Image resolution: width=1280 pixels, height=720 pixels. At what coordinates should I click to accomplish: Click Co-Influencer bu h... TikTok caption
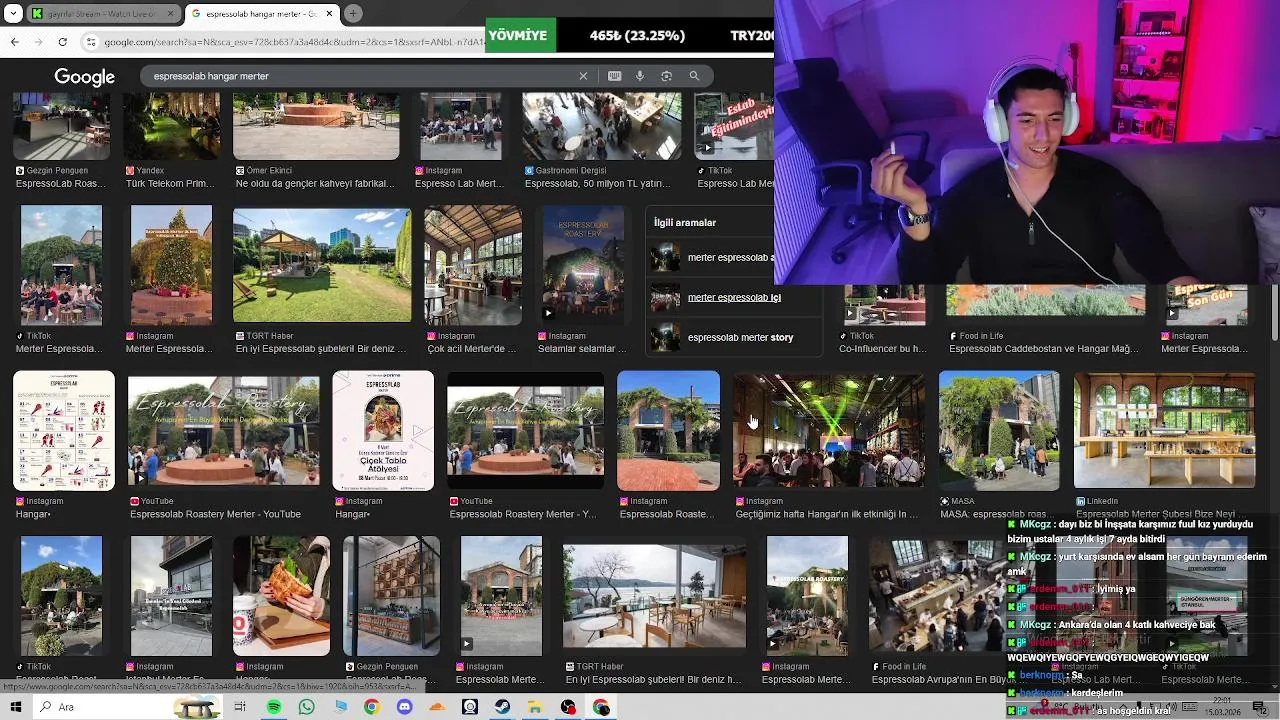click(x=882, y=349)
